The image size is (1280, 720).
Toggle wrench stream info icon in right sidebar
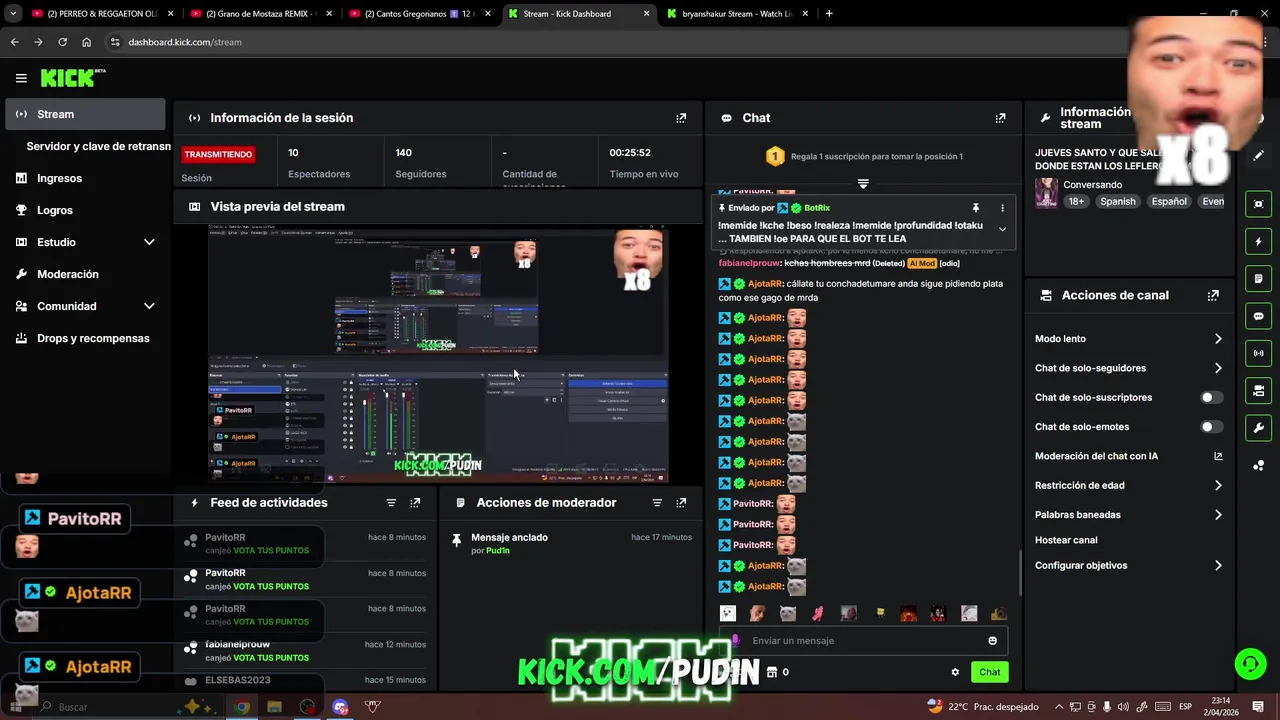(x=1258, y=428)
